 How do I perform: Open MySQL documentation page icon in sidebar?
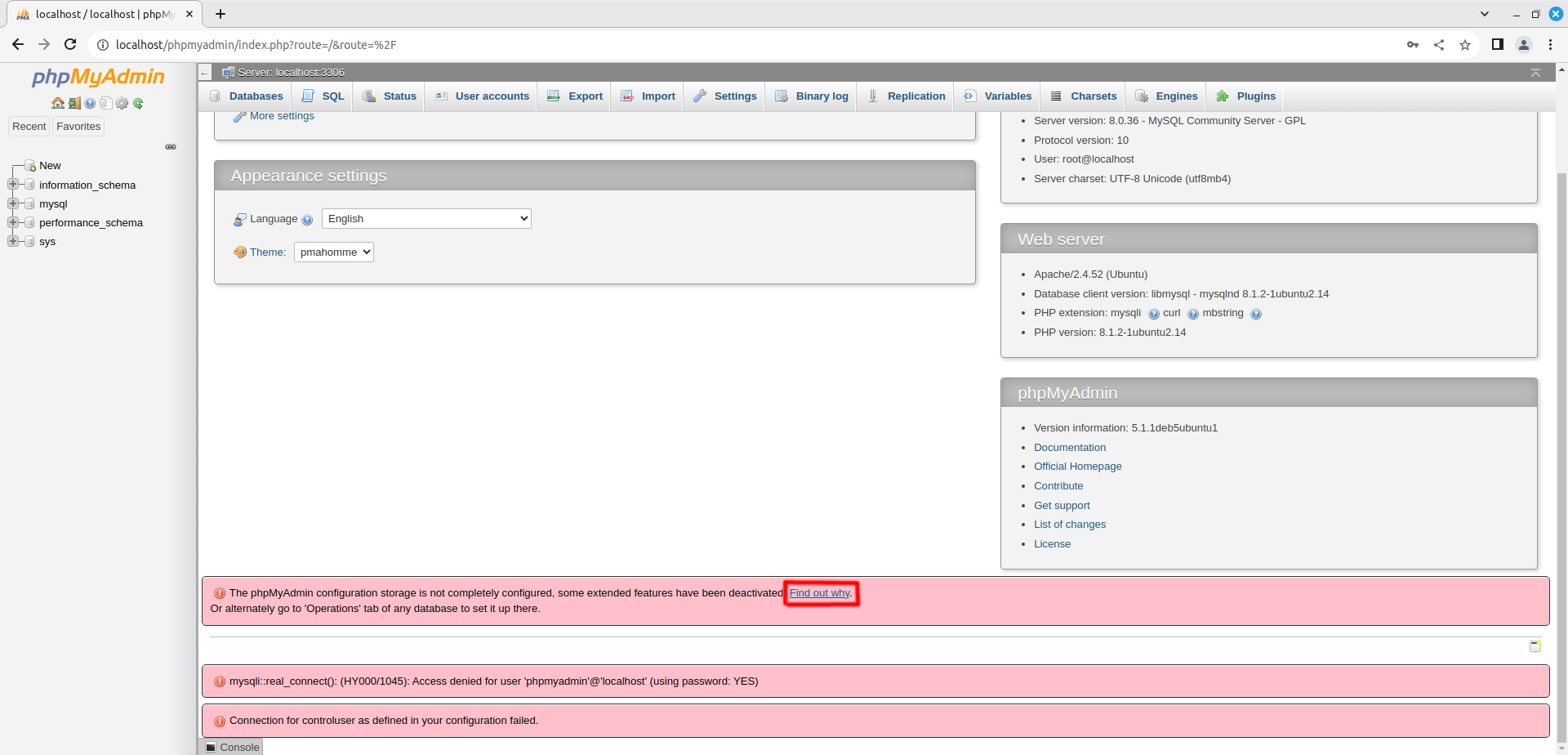[x=105, y=103]
